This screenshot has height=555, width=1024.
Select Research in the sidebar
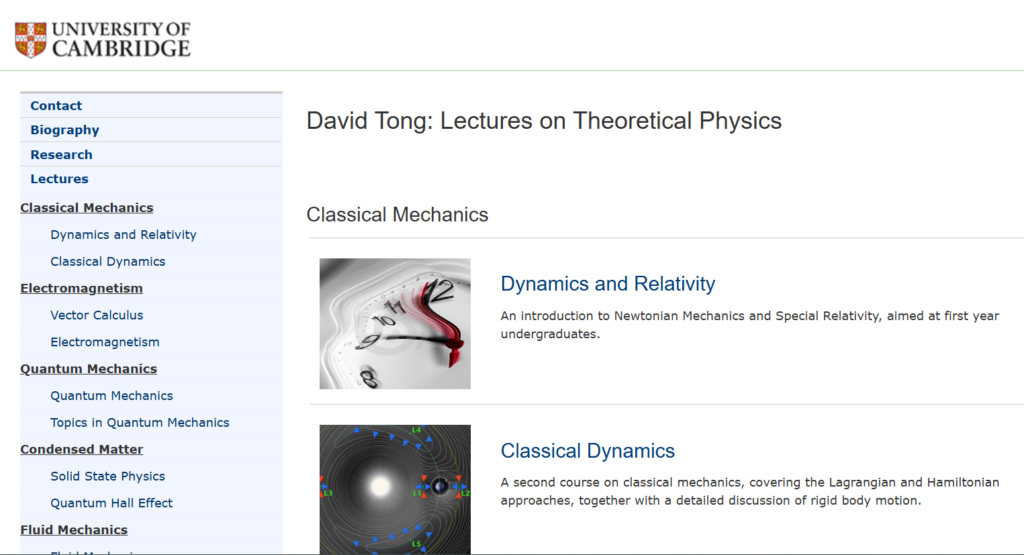pyautogui.click(x=61, y=155)
